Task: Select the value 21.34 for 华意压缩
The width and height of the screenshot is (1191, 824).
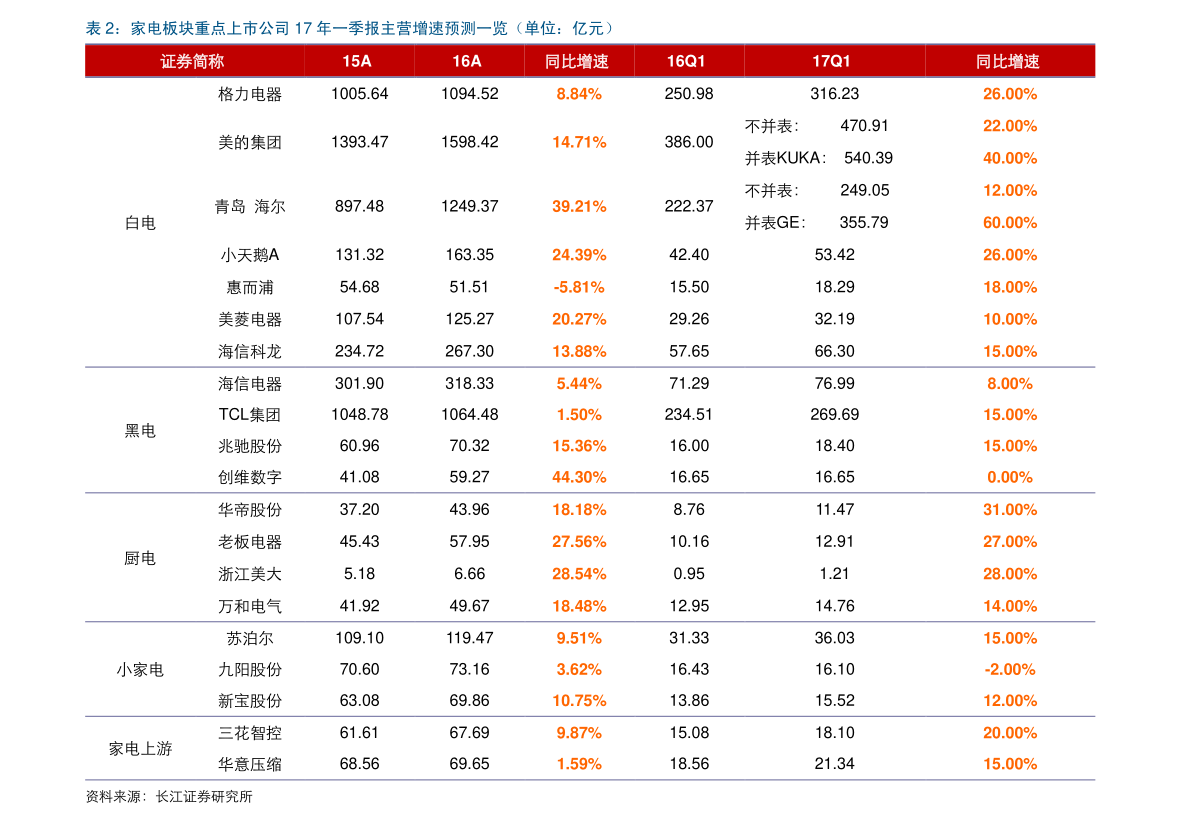Action: point(835,764)
